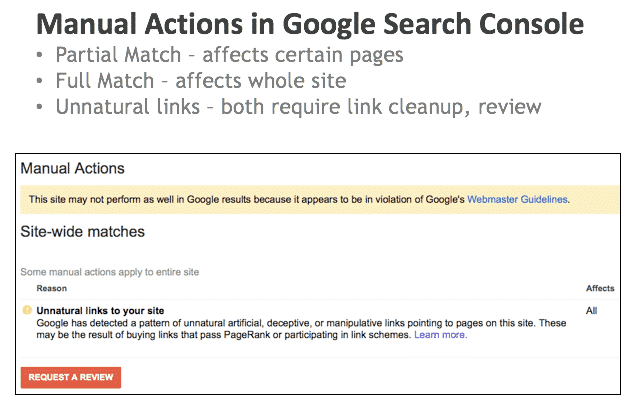Select the Full Match bullet point
The width and height of the screenshot is (637, 416).
coord(201,81)
